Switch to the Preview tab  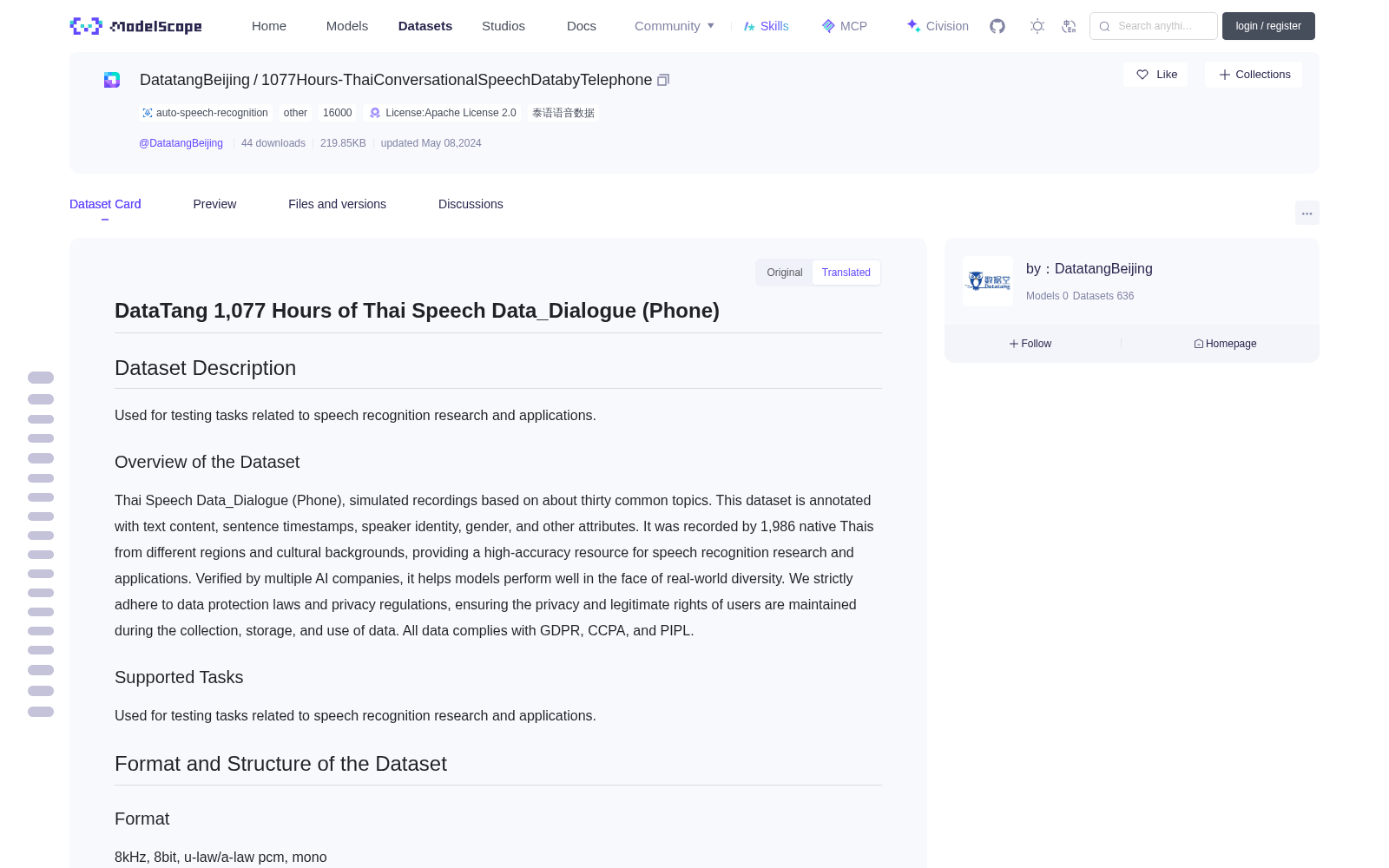click(214, 204)
